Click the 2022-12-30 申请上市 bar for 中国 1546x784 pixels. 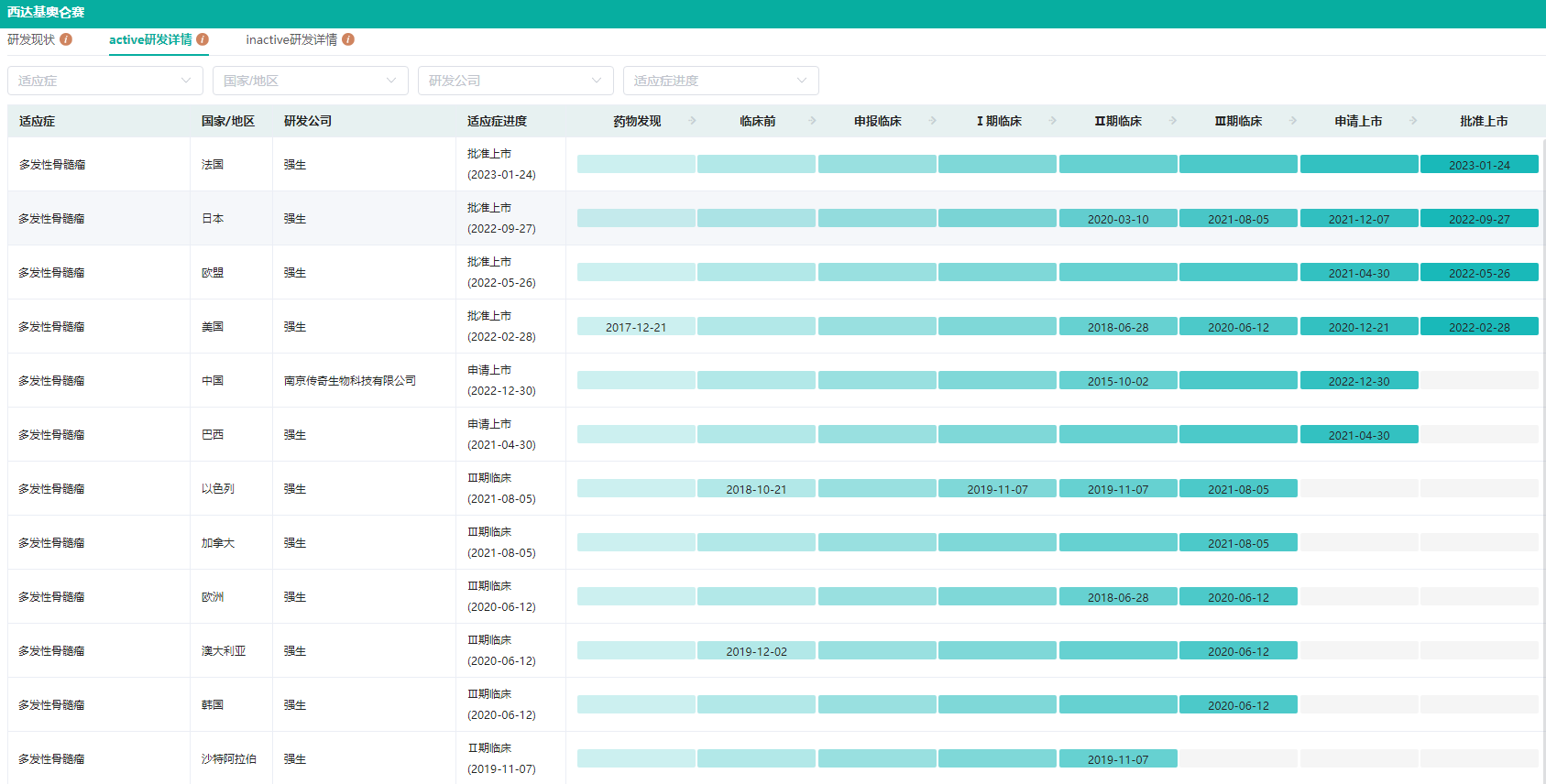coord(1359,381)
